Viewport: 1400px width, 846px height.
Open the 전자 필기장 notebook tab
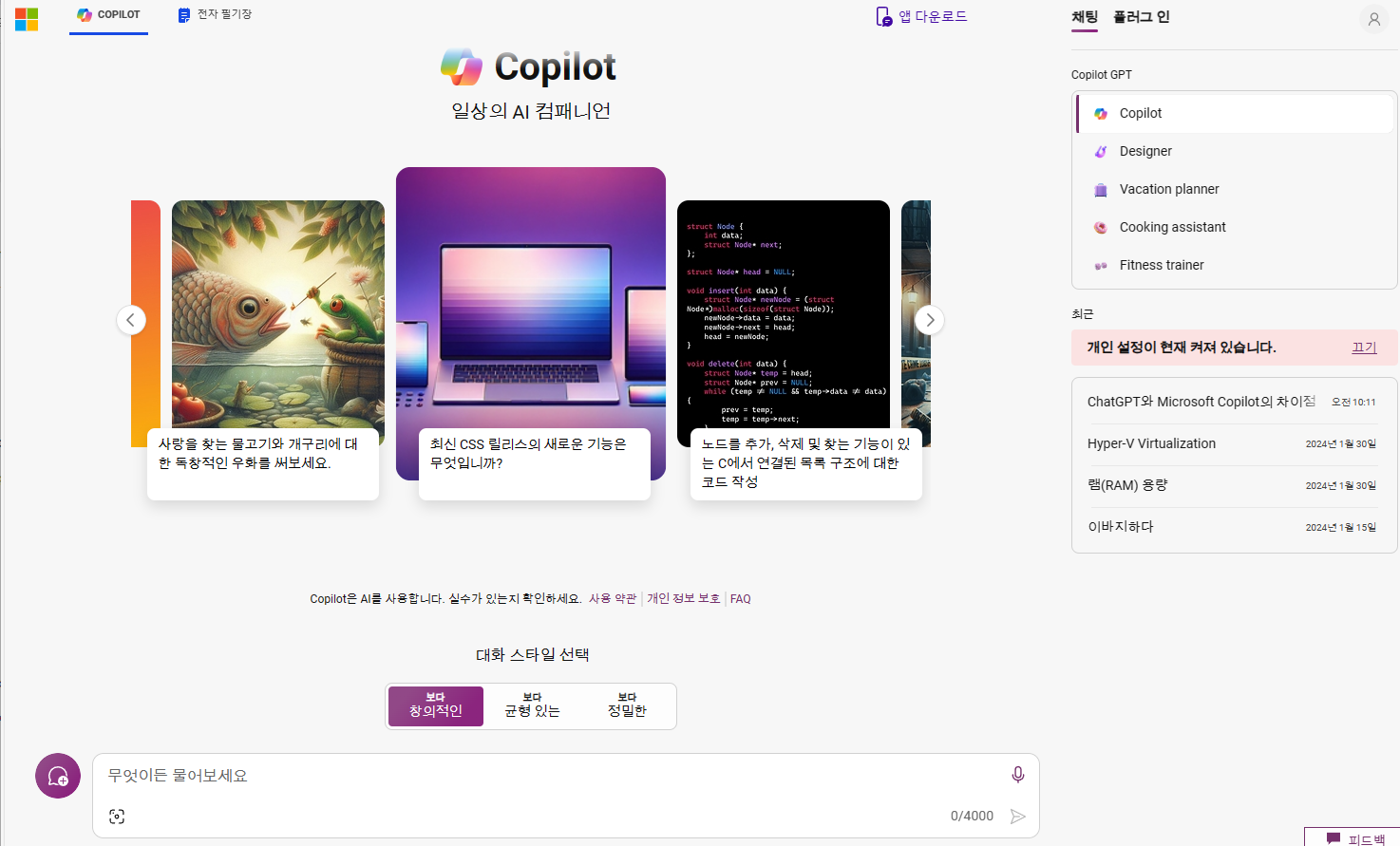(215, 15)
